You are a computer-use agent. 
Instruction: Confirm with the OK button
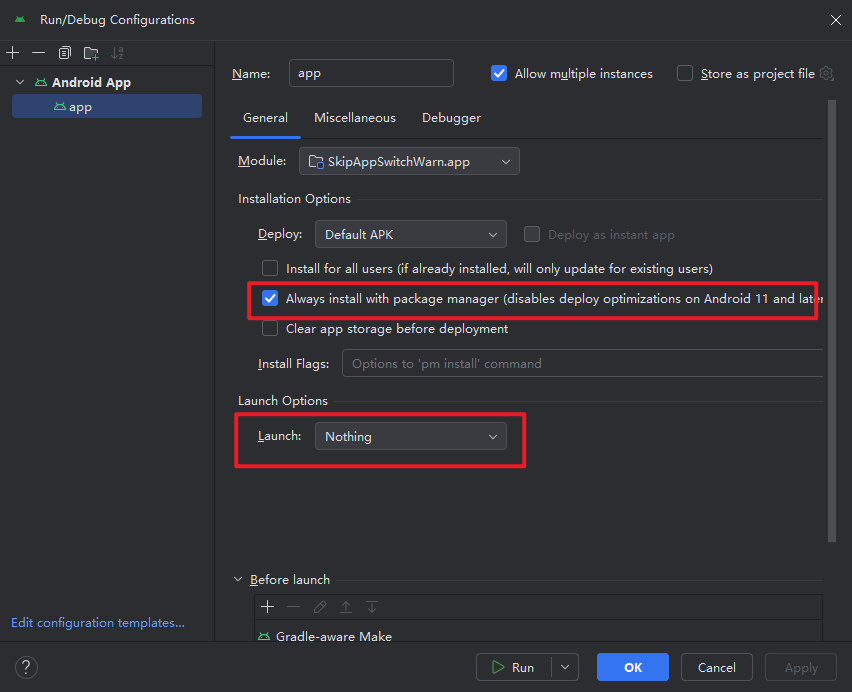click(x=632, y=667)
